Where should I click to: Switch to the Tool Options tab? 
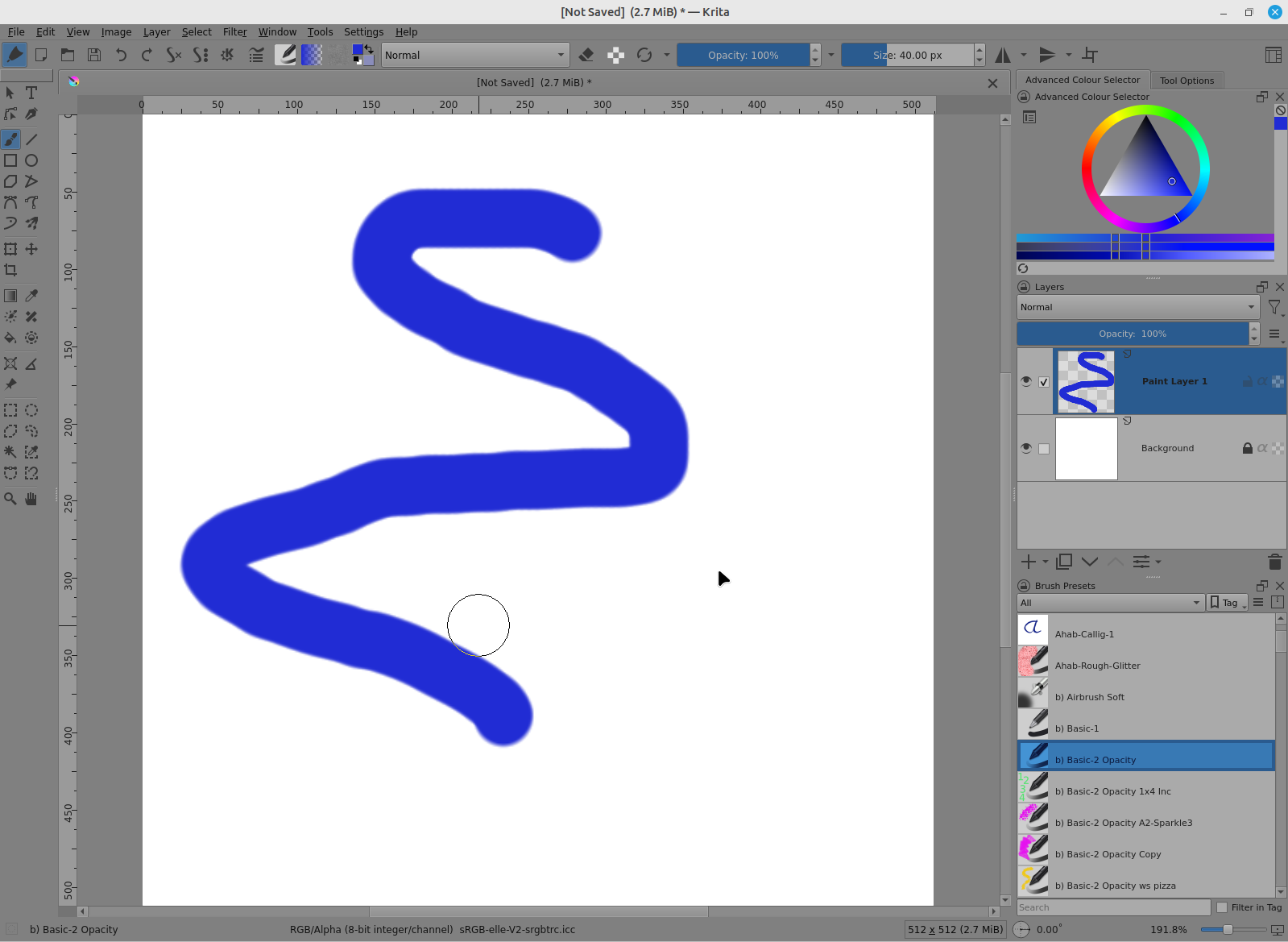click(1187, 81)
